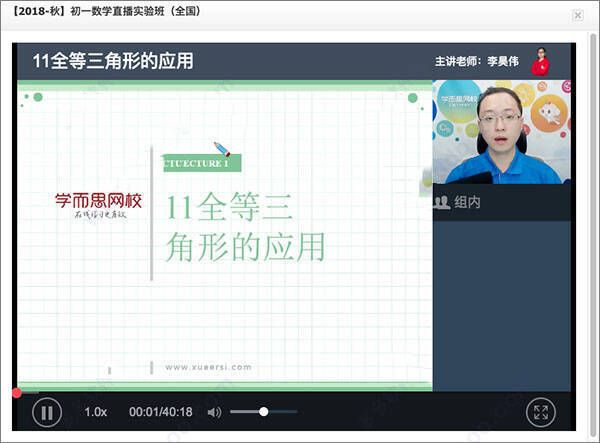Click the 主讲老师: 李昊伟 label
The height and width of the screenshot is (443, 600).
[x=477, y=61]
